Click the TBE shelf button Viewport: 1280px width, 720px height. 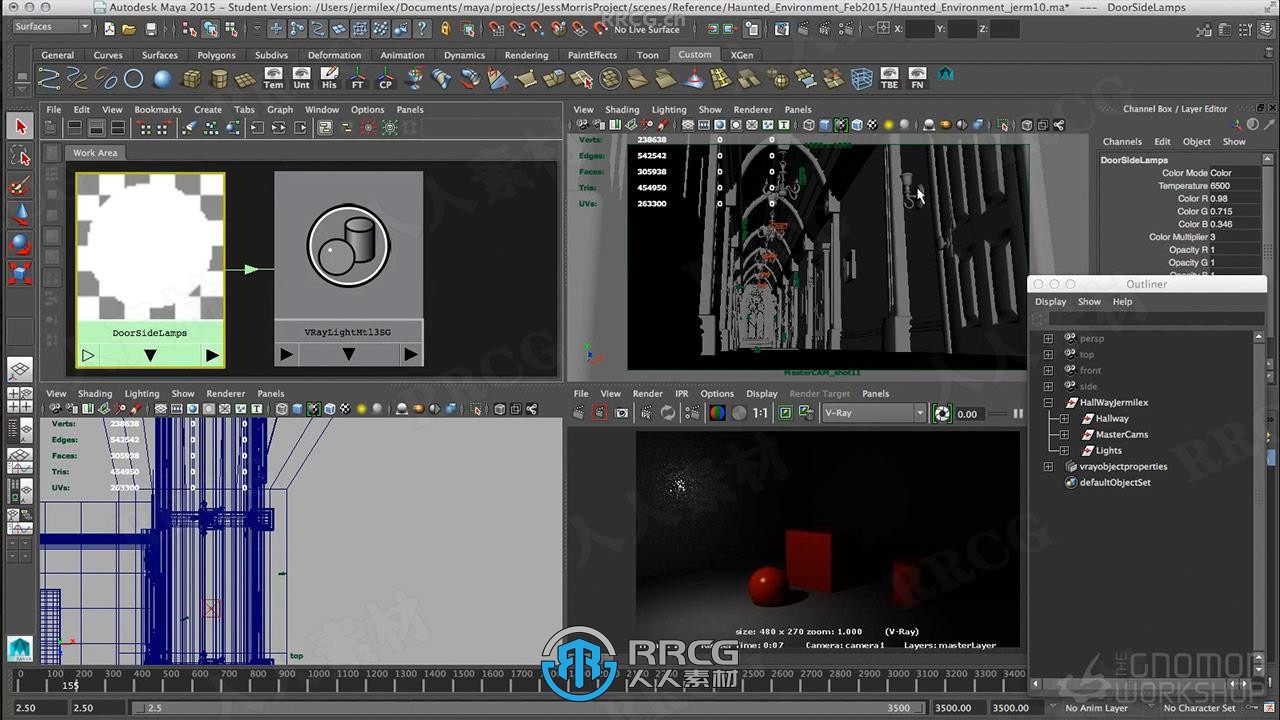pos(889,79)
